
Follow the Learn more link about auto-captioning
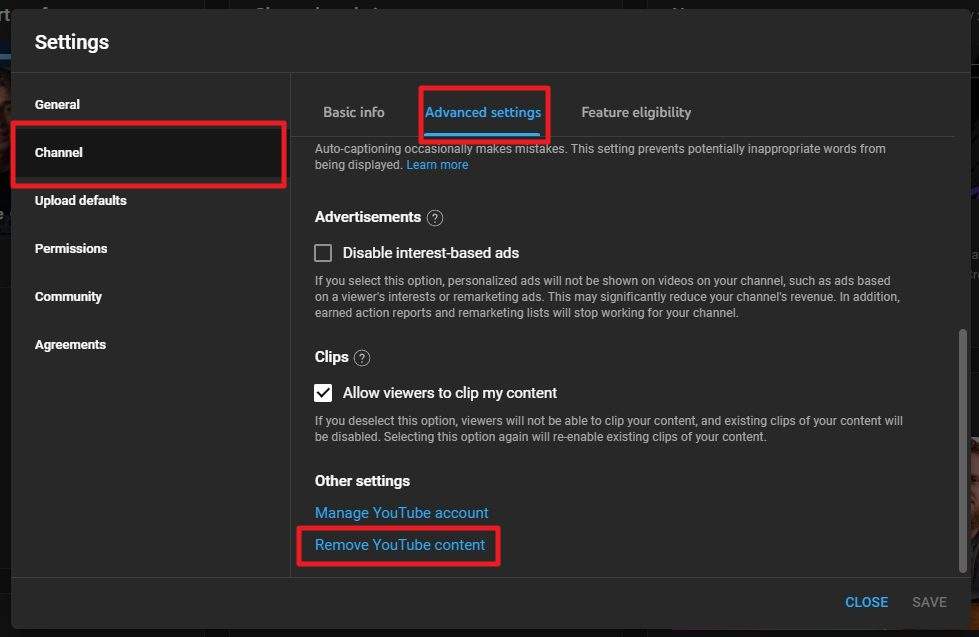tap(437, 165)
